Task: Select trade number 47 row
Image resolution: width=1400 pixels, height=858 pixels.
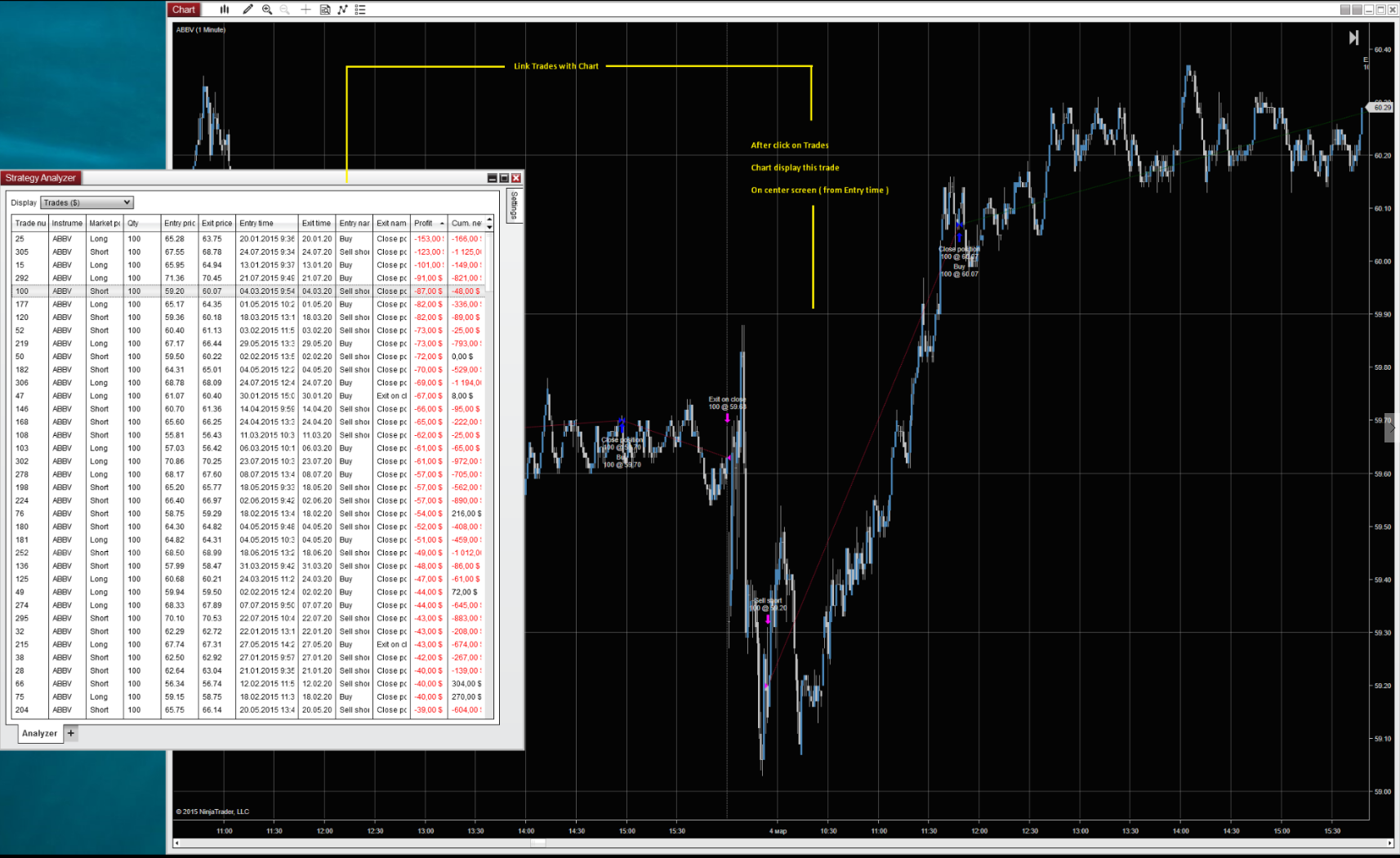Action: 248,396
